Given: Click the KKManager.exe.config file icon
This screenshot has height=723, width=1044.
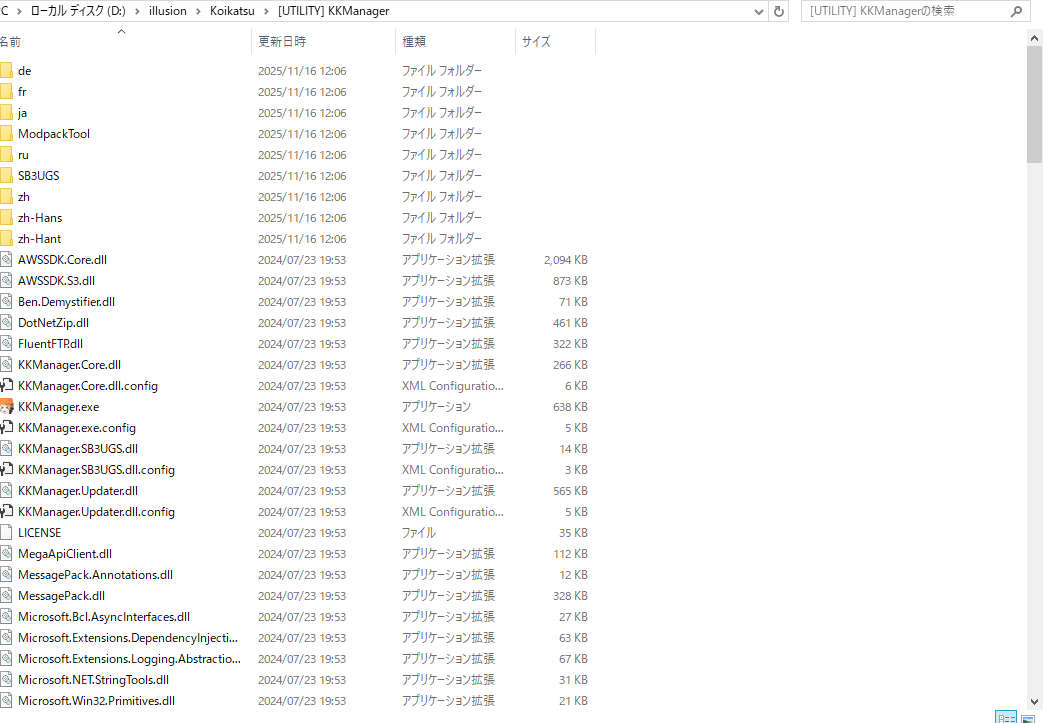Looking at the screenshot, I should [6, 428].
